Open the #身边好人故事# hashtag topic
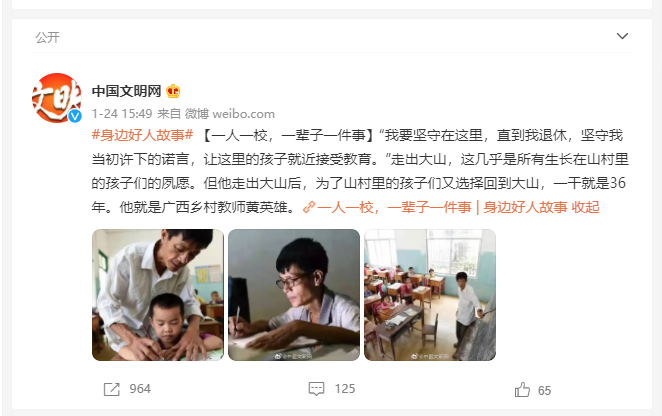662x416 pixels. [143, 135]
